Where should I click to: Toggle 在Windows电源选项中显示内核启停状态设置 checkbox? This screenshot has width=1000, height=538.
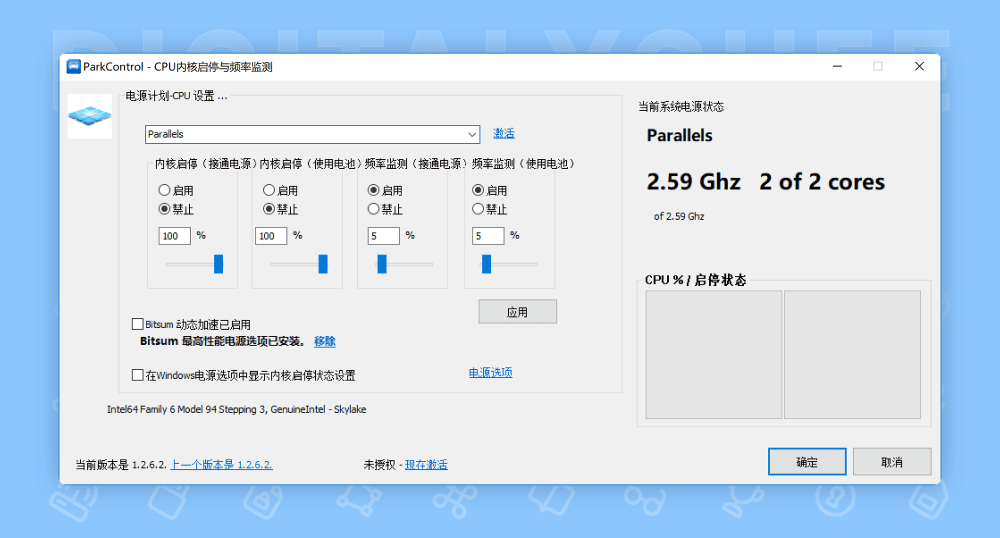138,375
